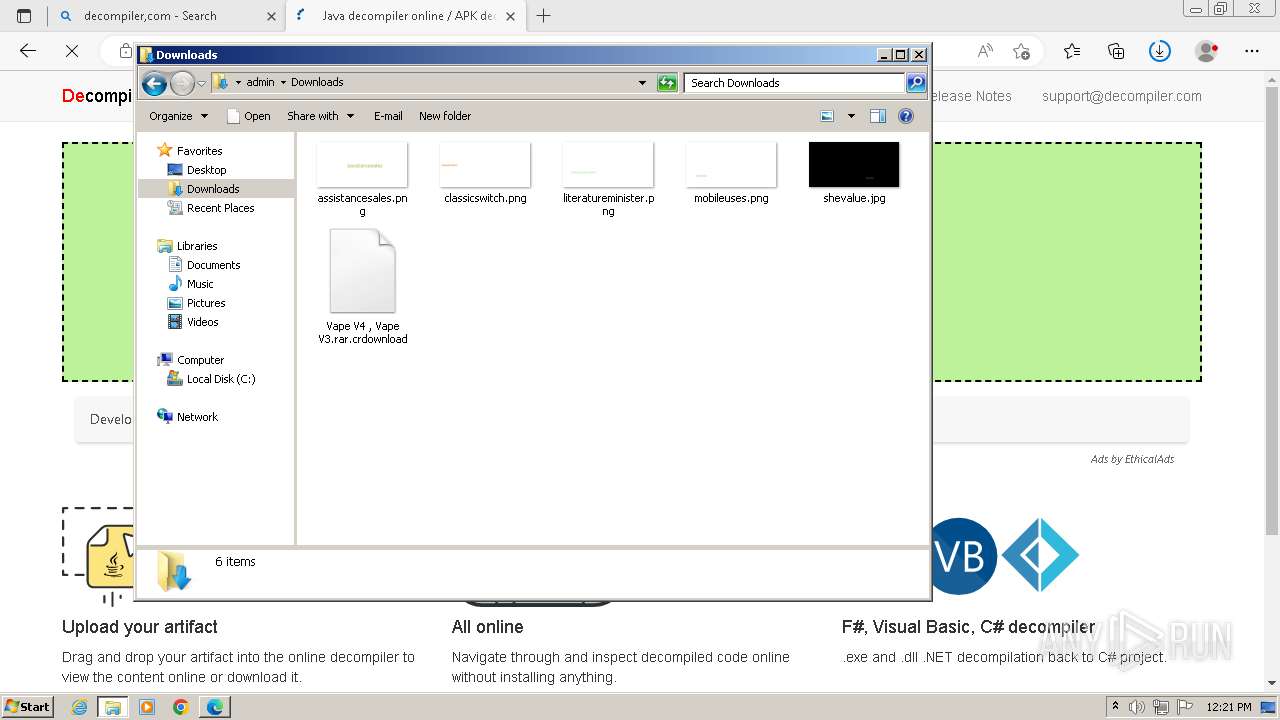Toggle the preview pane button
The width and height of the screenshot is (1280, 720).
[x=877, y=116]
